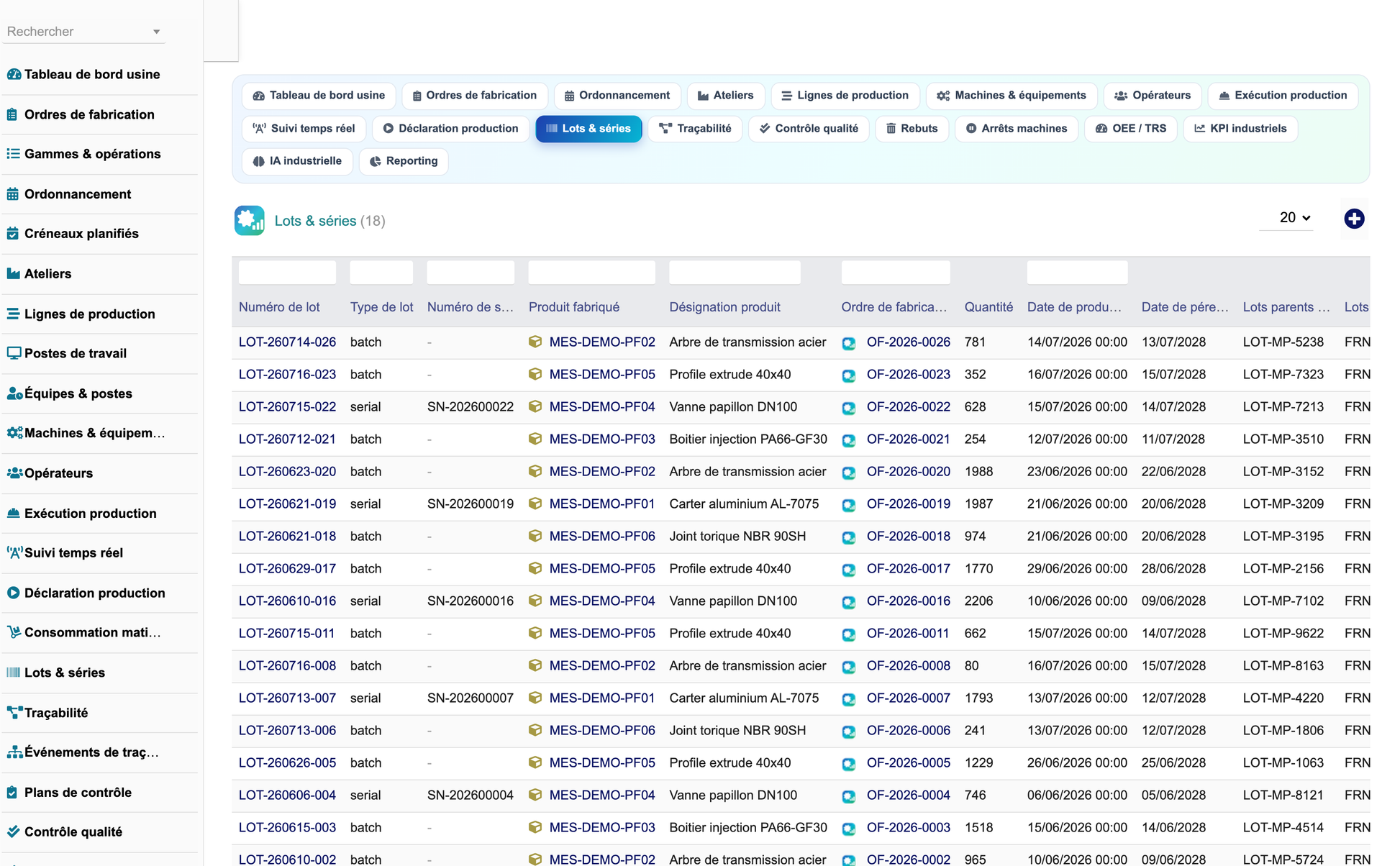Screen dimensions: 1400x866
Task: Open lot LOT-260714-026 link
Action: pos(287,342)
